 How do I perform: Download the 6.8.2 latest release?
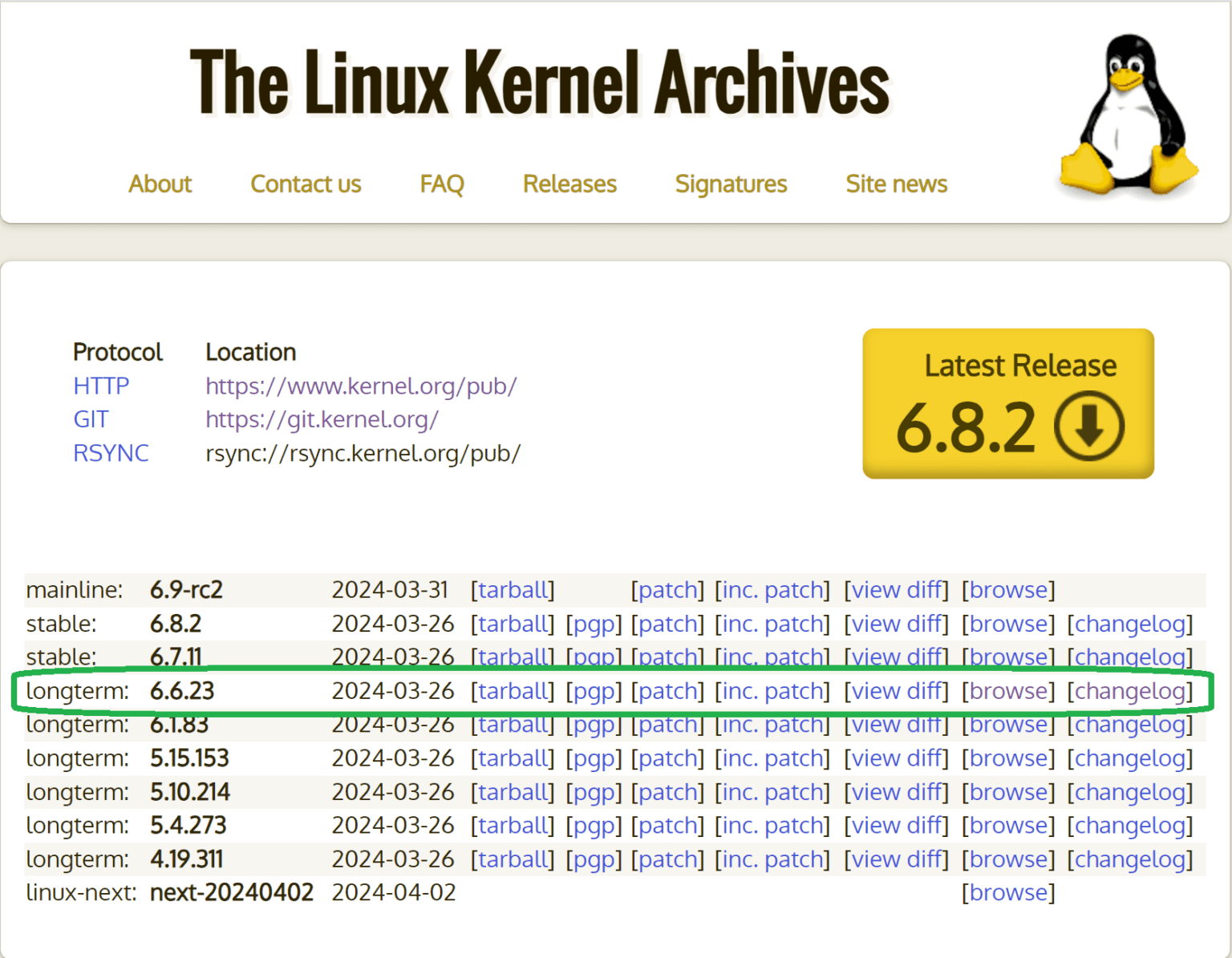pyautogui.click(x=1007, y=402)
